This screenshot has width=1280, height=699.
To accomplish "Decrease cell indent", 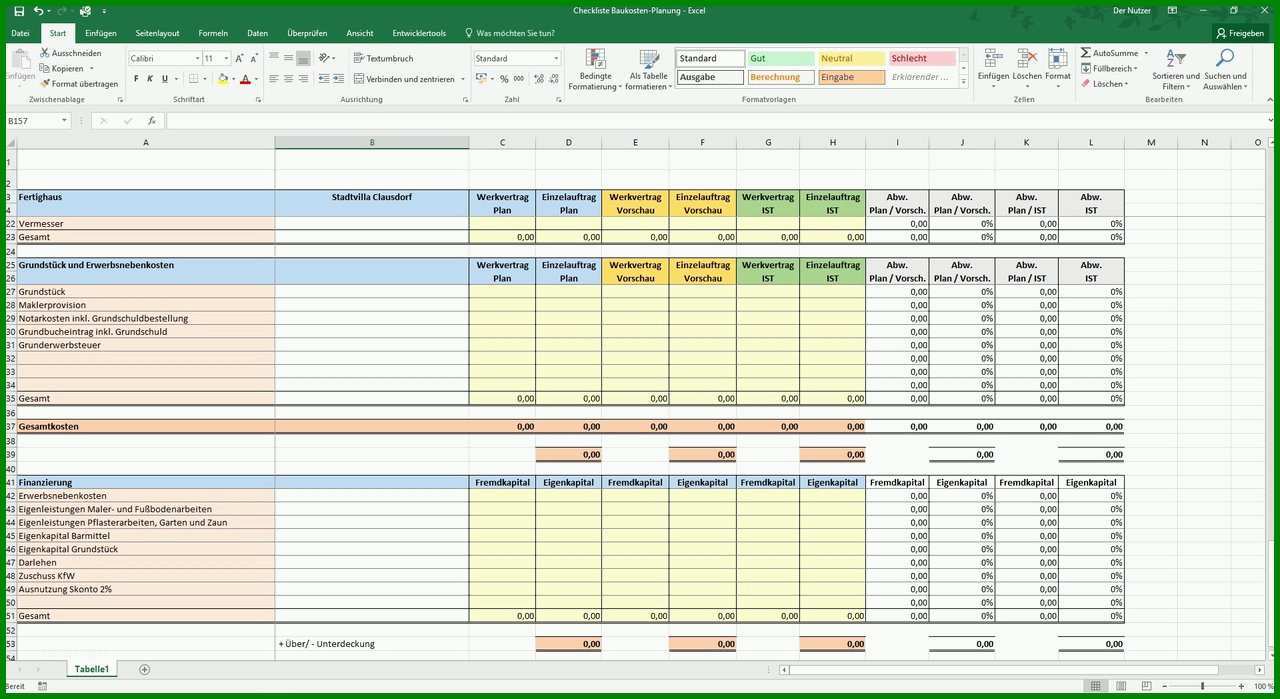I will coord(324,79).
